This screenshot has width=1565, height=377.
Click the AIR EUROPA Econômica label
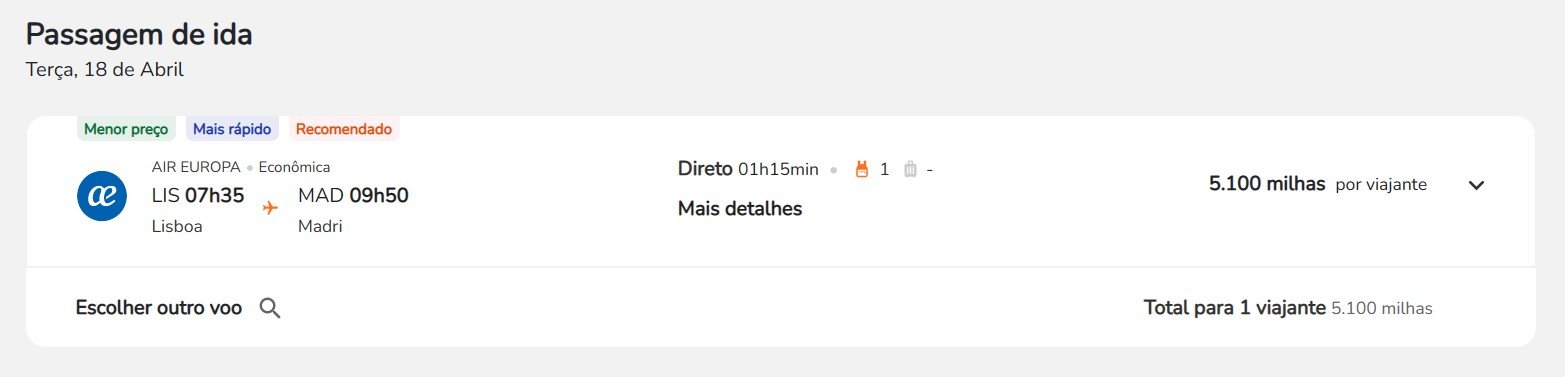(x=241, y=167)
